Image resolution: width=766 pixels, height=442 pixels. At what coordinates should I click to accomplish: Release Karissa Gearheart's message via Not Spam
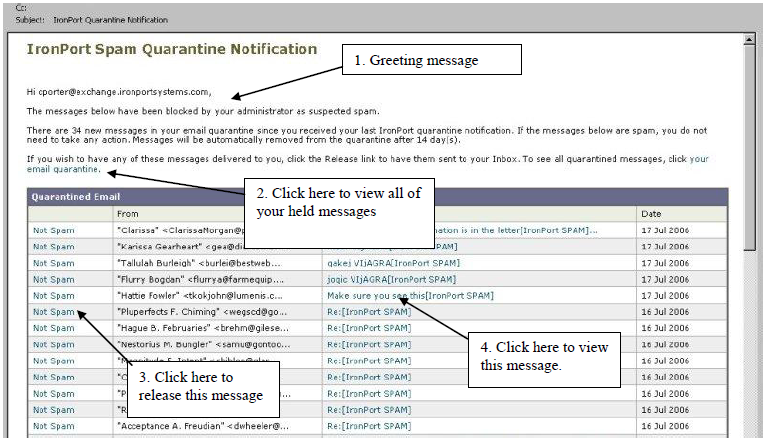tap(53, 246)
